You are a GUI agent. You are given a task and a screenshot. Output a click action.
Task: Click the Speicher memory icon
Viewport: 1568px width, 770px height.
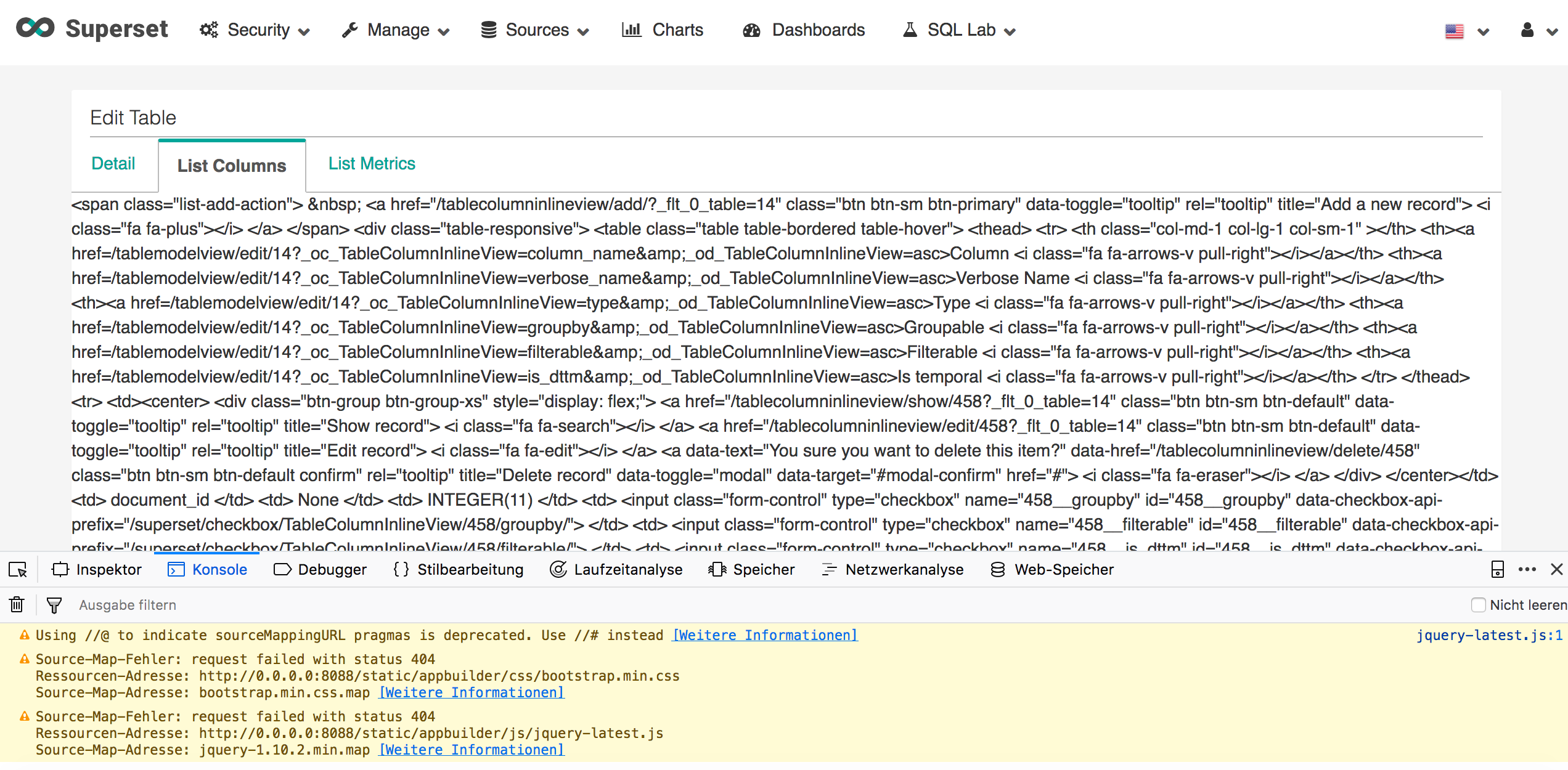click(x=717, y=569)
